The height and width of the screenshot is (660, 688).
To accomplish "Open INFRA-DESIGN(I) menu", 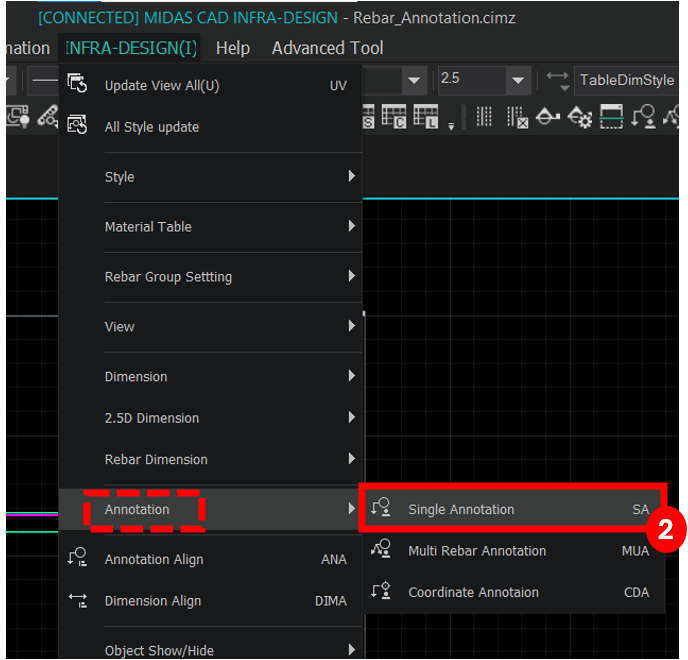I will [131, 48].
